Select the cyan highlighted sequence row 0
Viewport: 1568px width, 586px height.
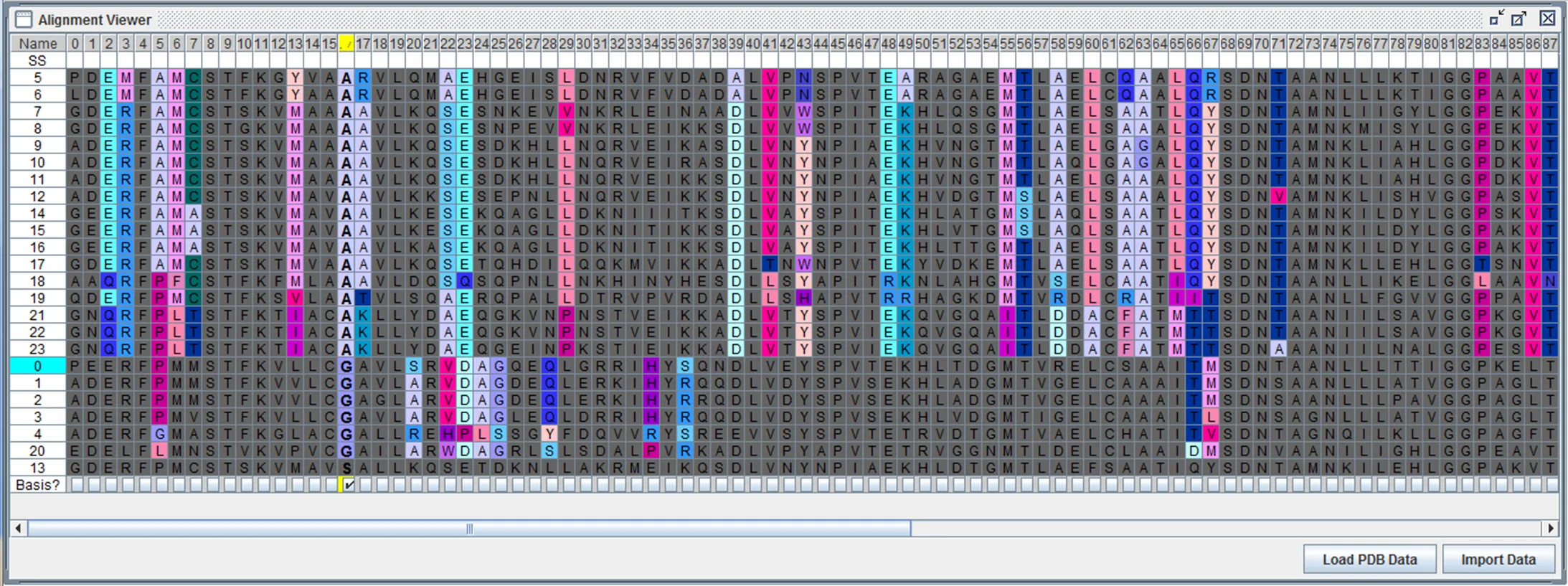[38, 367]
